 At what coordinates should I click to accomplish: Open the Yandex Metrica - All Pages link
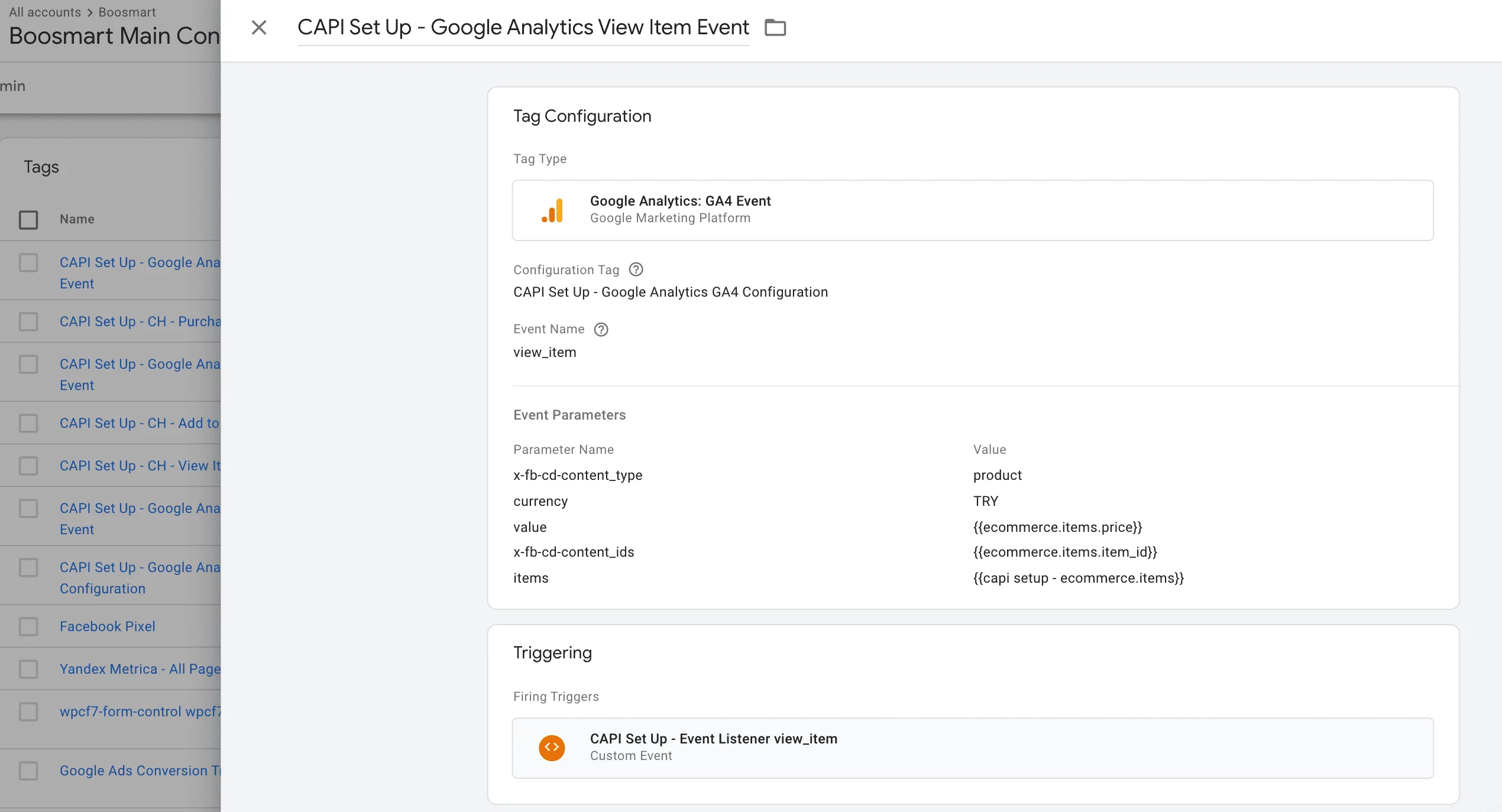pyautogui.click(x=140, y=669)
